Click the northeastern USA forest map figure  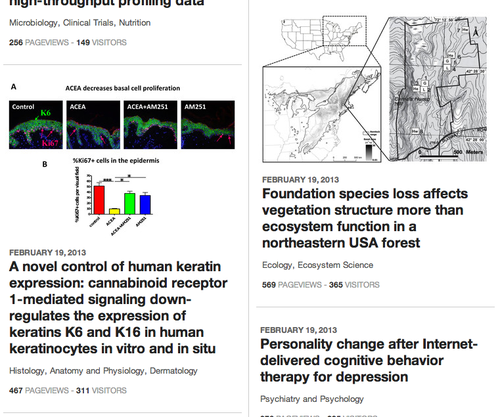tap(375, 89)
